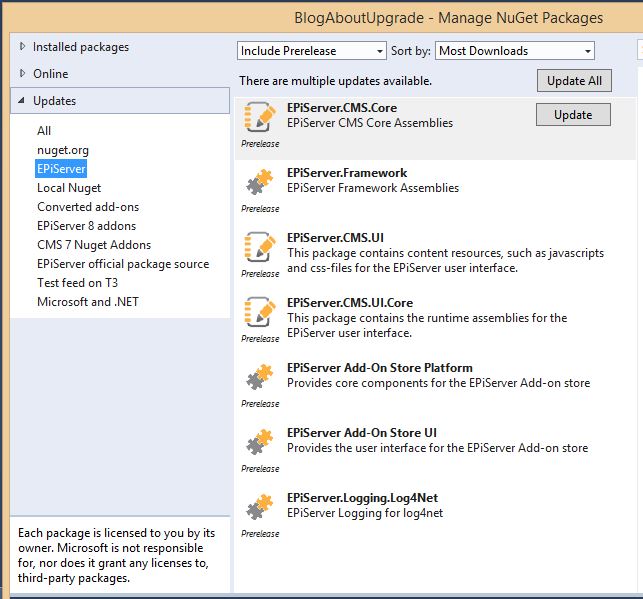The width and height of the screenshot is (643, 599).
Task: Click the EPiServer.CMS.Core package icon
Action: pos(260,117)
